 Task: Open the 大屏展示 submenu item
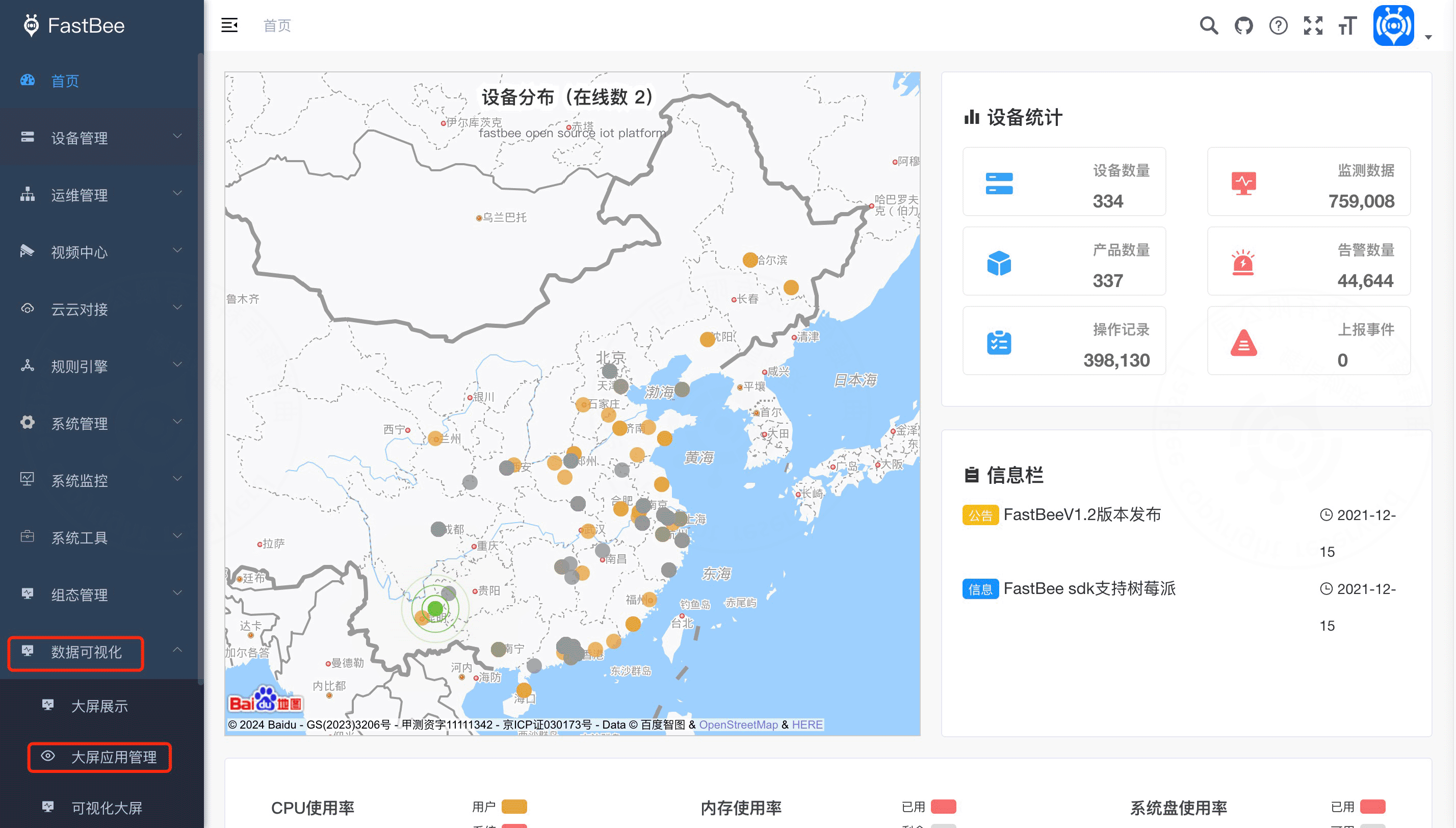point(102,706)
